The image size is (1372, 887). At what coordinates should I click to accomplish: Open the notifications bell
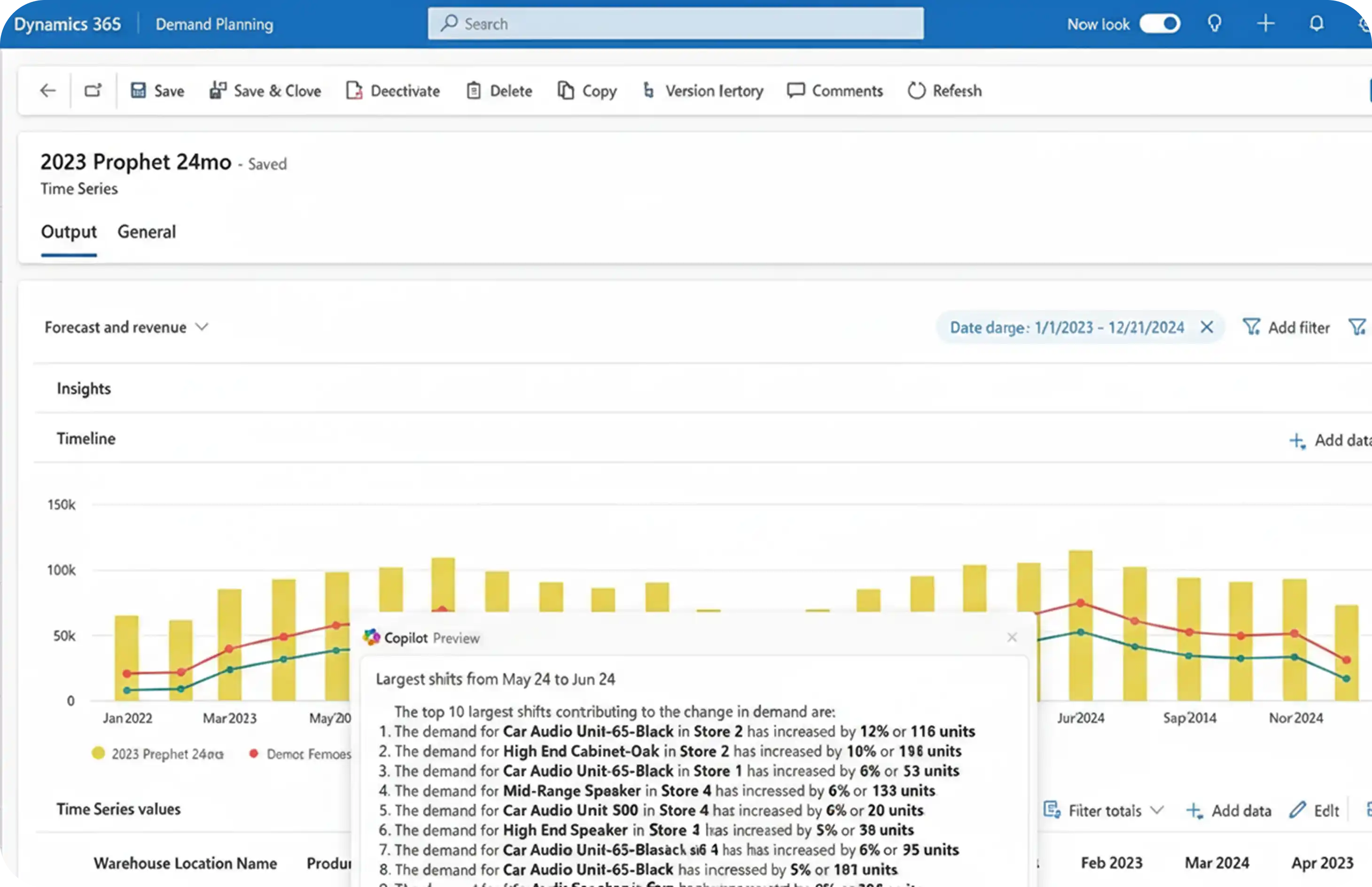pos(1316,23)
